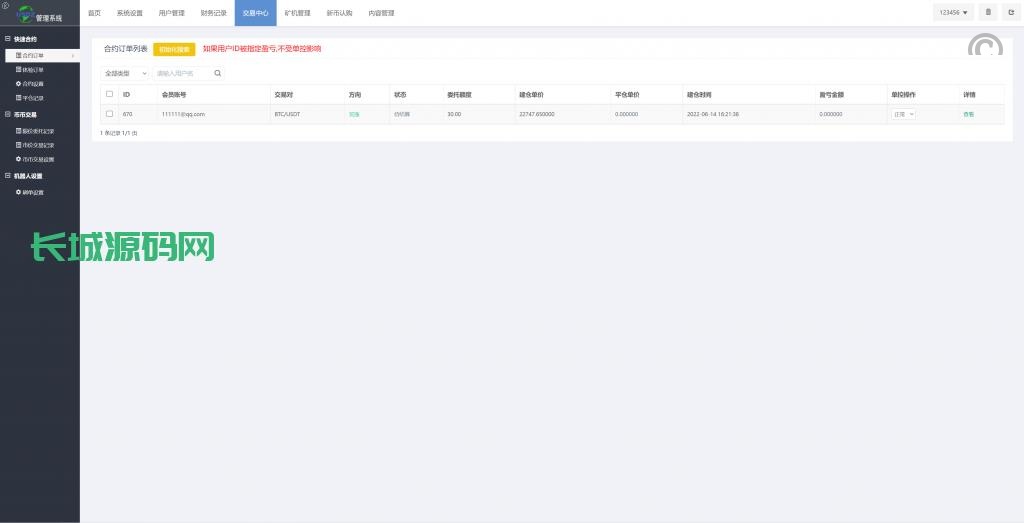This screenshot has height=523, width=1024.
Task: Toggle the select-all checkbox in table header
Action: [x=109, y=94]
